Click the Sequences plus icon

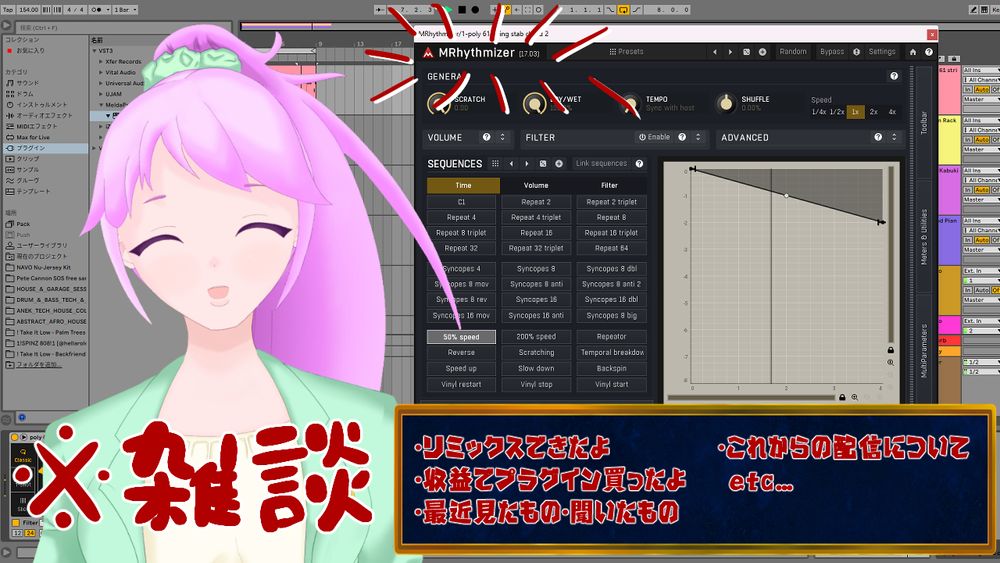click(x=559, y=164)
